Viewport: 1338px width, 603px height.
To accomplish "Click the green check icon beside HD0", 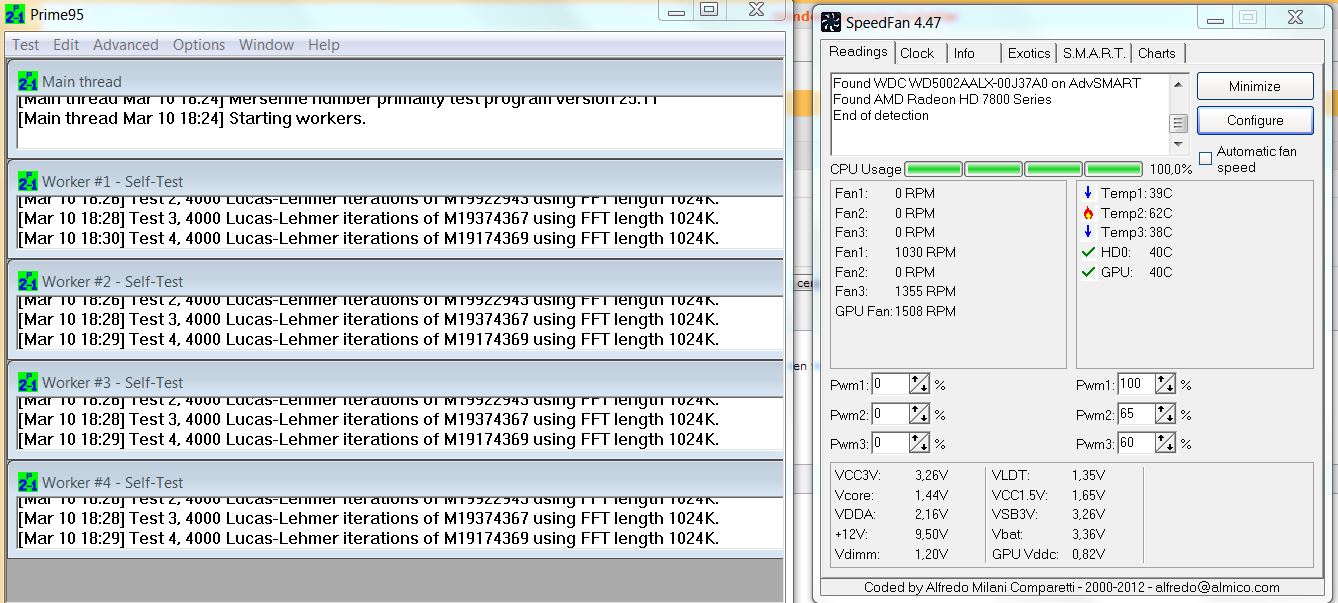I will click(1088, 252).
